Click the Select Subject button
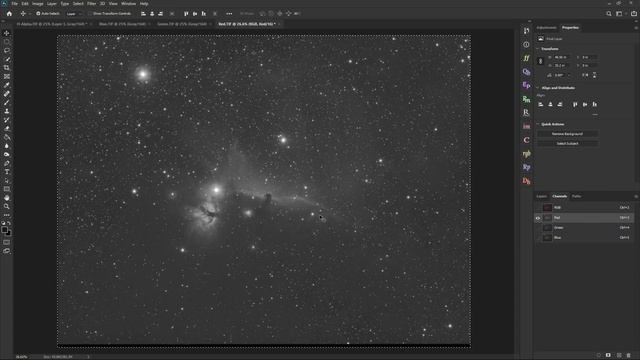The image size is (640, 360). (567, 144)
